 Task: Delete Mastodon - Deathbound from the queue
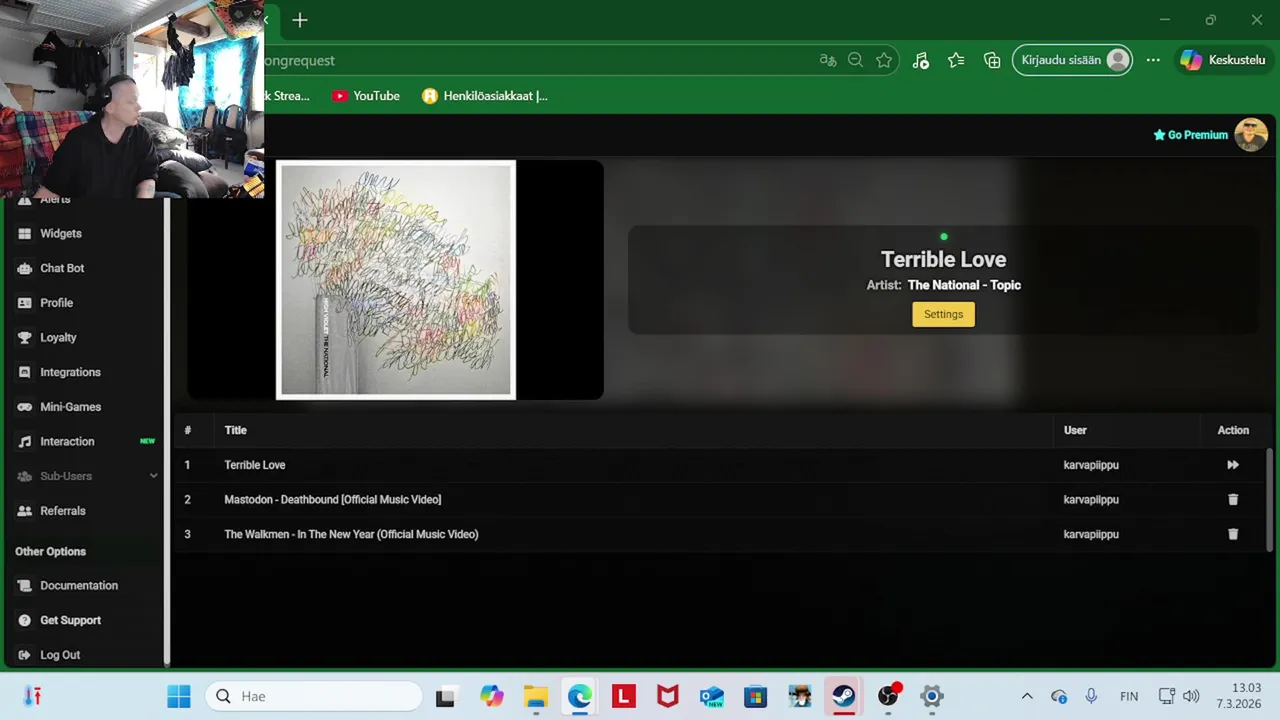tap(1233, 499)
